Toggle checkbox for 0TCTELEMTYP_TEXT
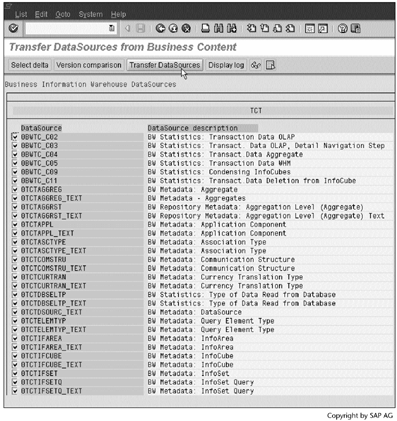This screenshot has height=421, width=397. pyautogui.click(x=14, y=329)
